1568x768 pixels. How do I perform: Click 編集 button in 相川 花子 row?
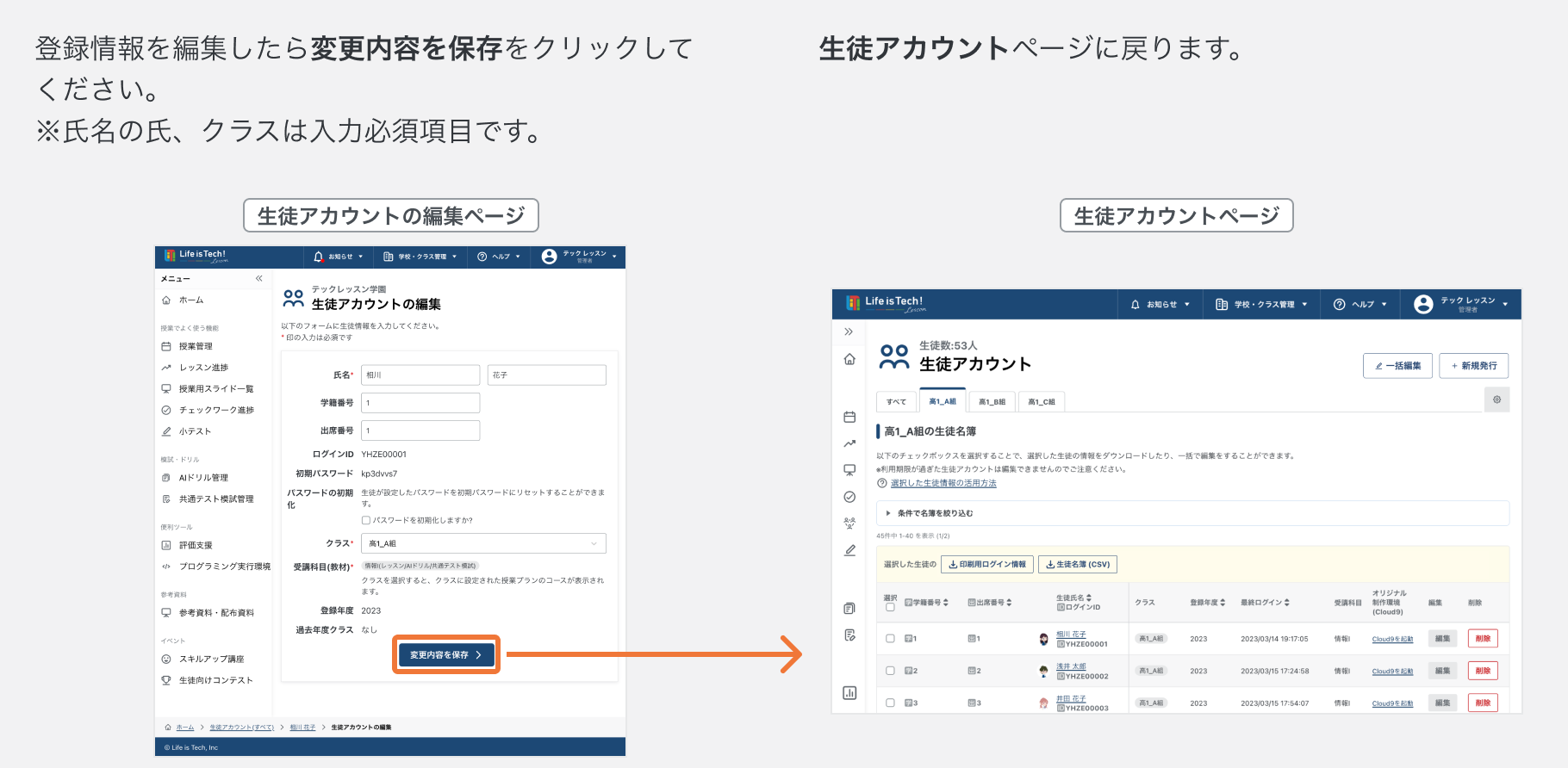click(x=1442, y=639)
